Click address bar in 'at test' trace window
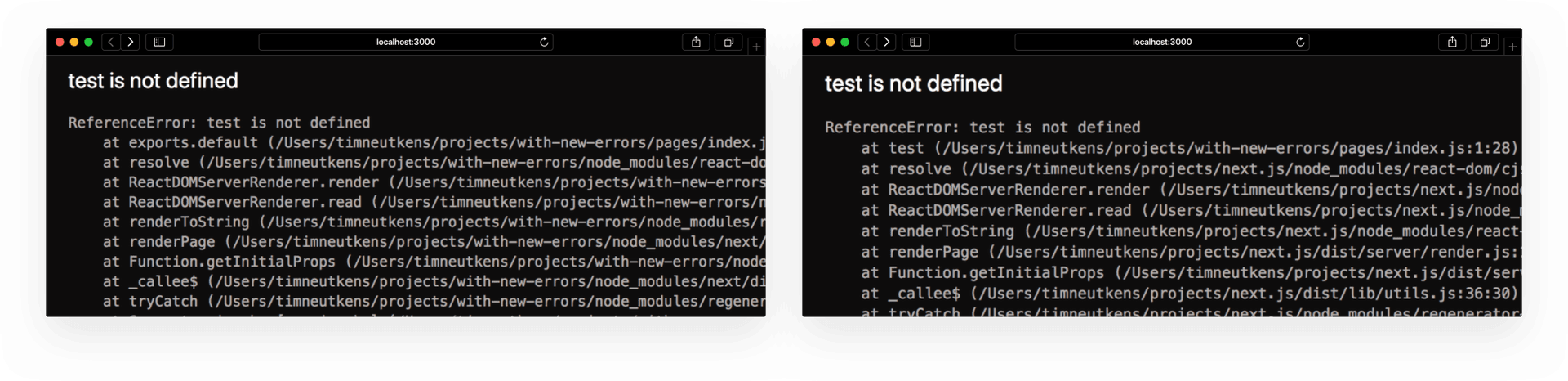 pyautogui.click(x=1162, y=42)
